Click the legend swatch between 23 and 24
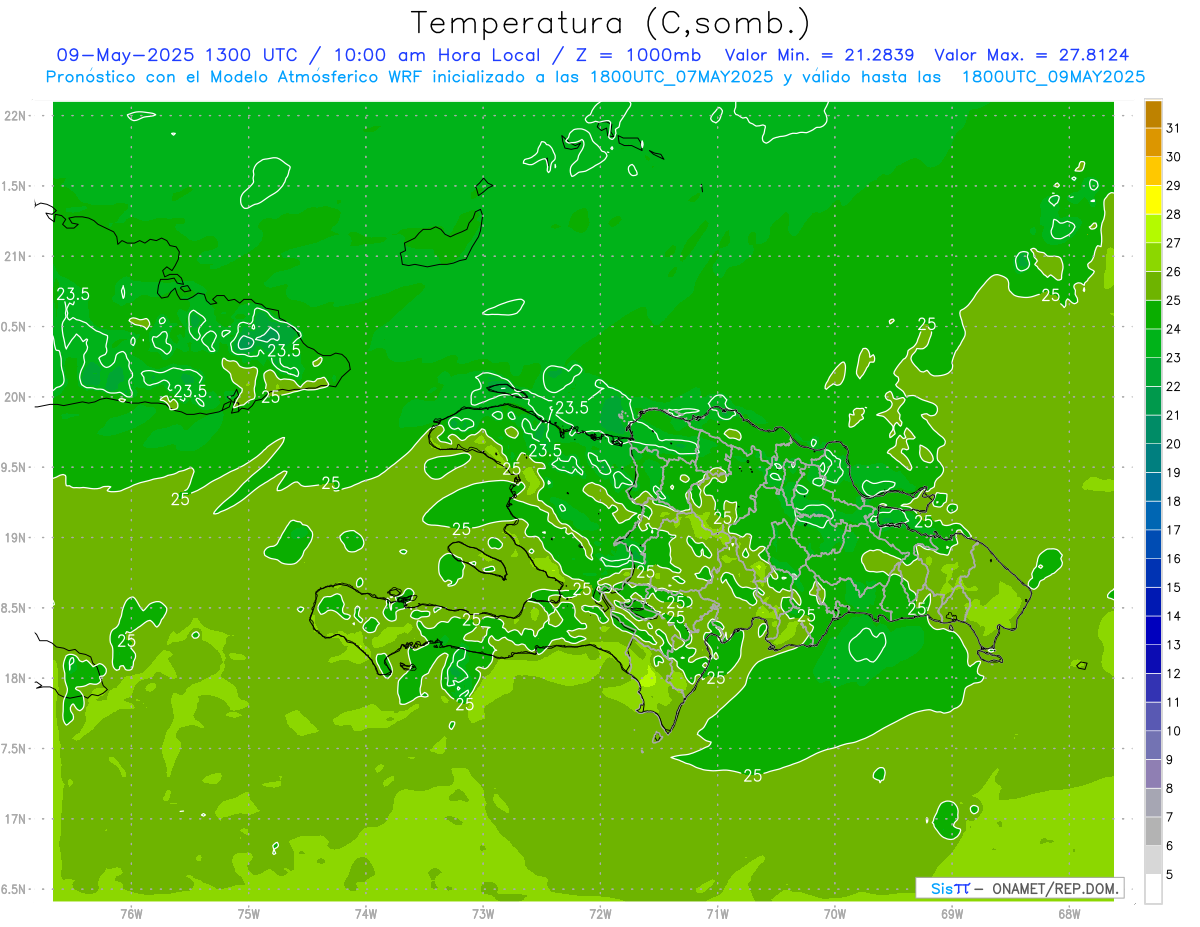The width and height of the screenshot is (1200, 927). [x=1153, y=343]
